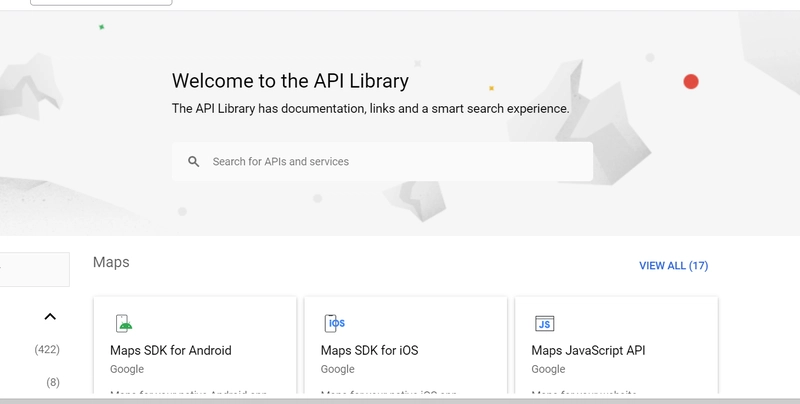This screenshot has width=800, height=404.
Task: Click the Welcome to the API Library heading
Action: pos(290,81)
